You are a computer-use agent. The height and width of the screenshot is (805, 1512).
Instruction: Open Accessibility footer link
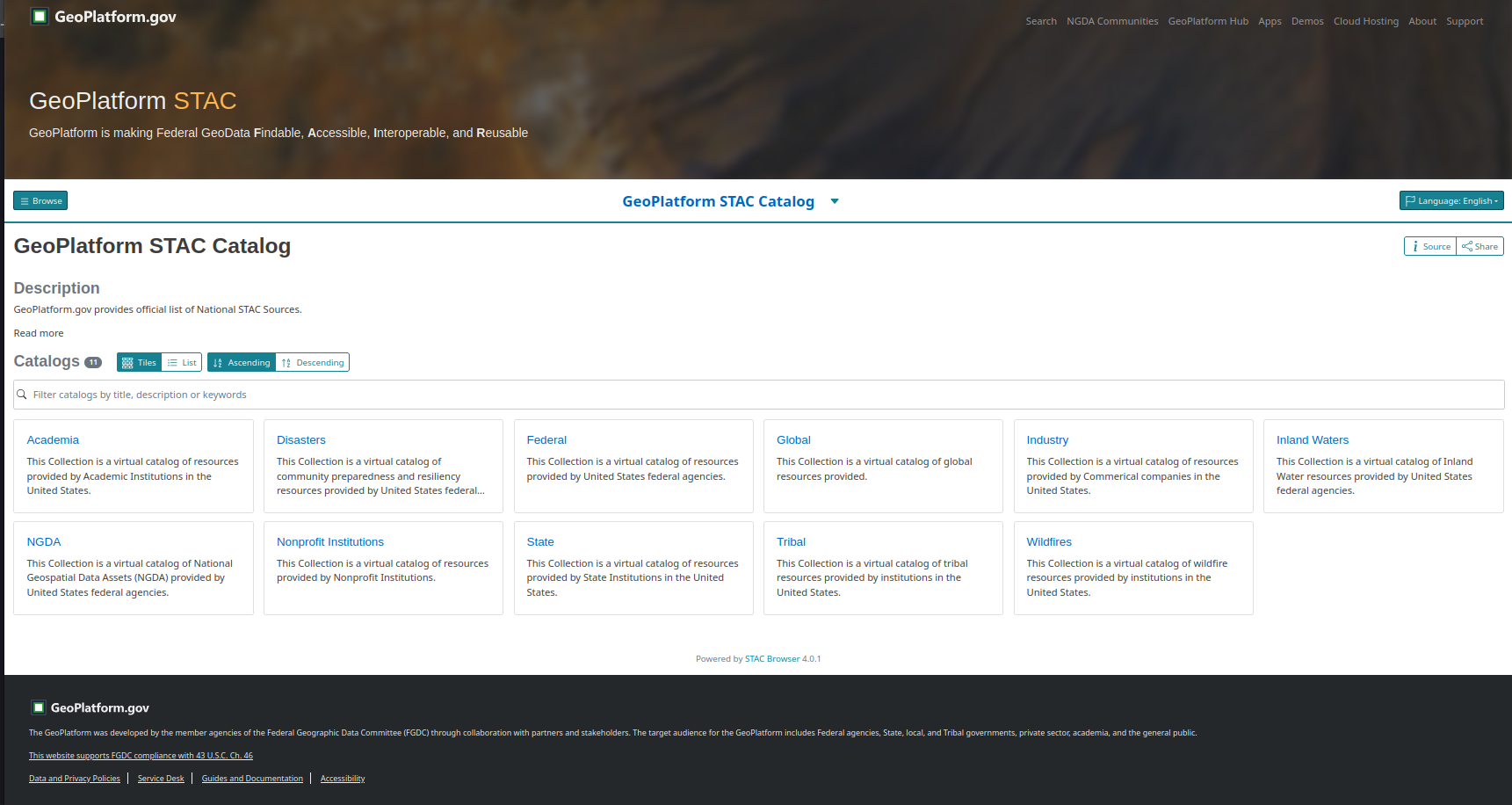343,779
